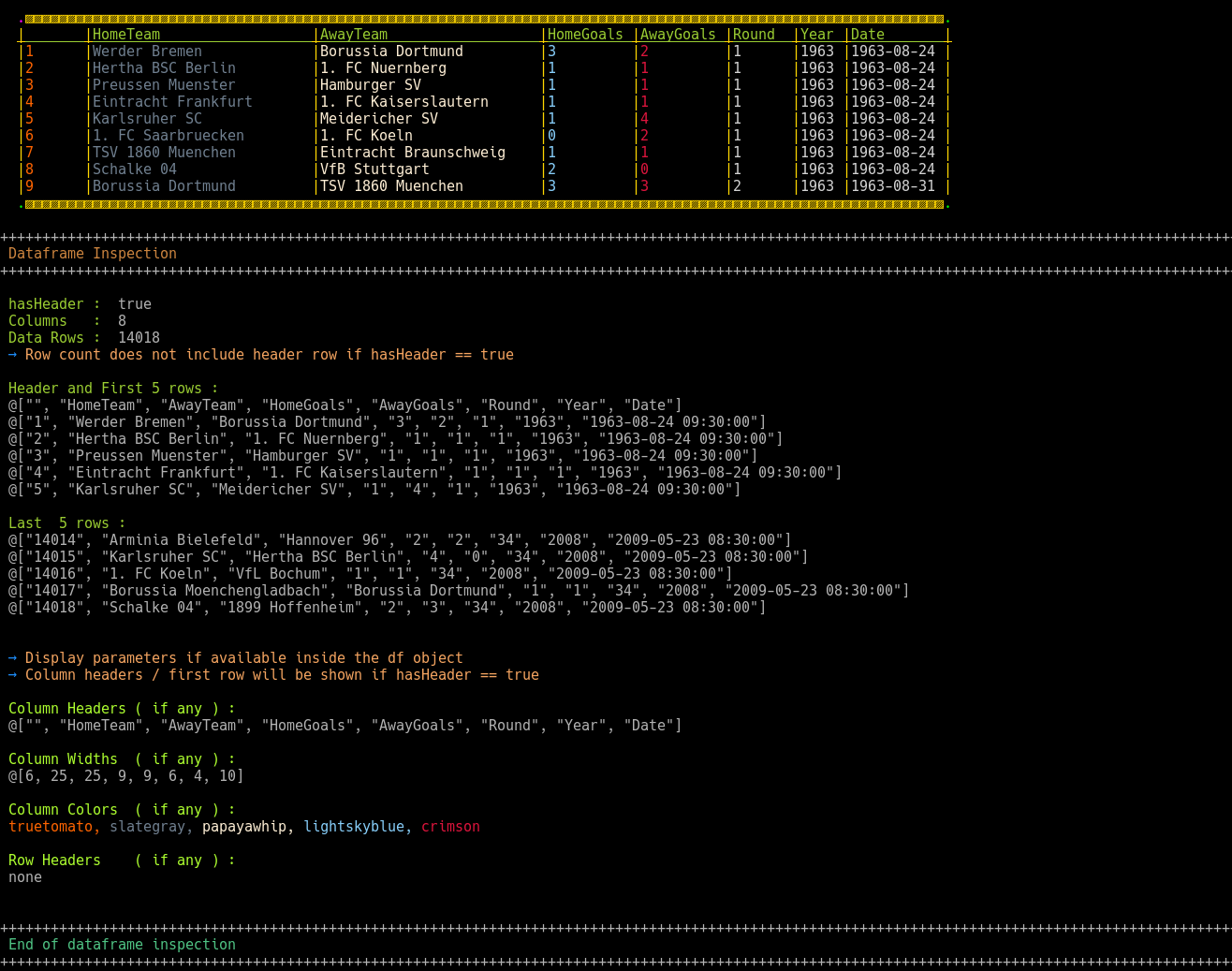Click the row count note line
1232x971 pixels.
click(x=261, y=355)
